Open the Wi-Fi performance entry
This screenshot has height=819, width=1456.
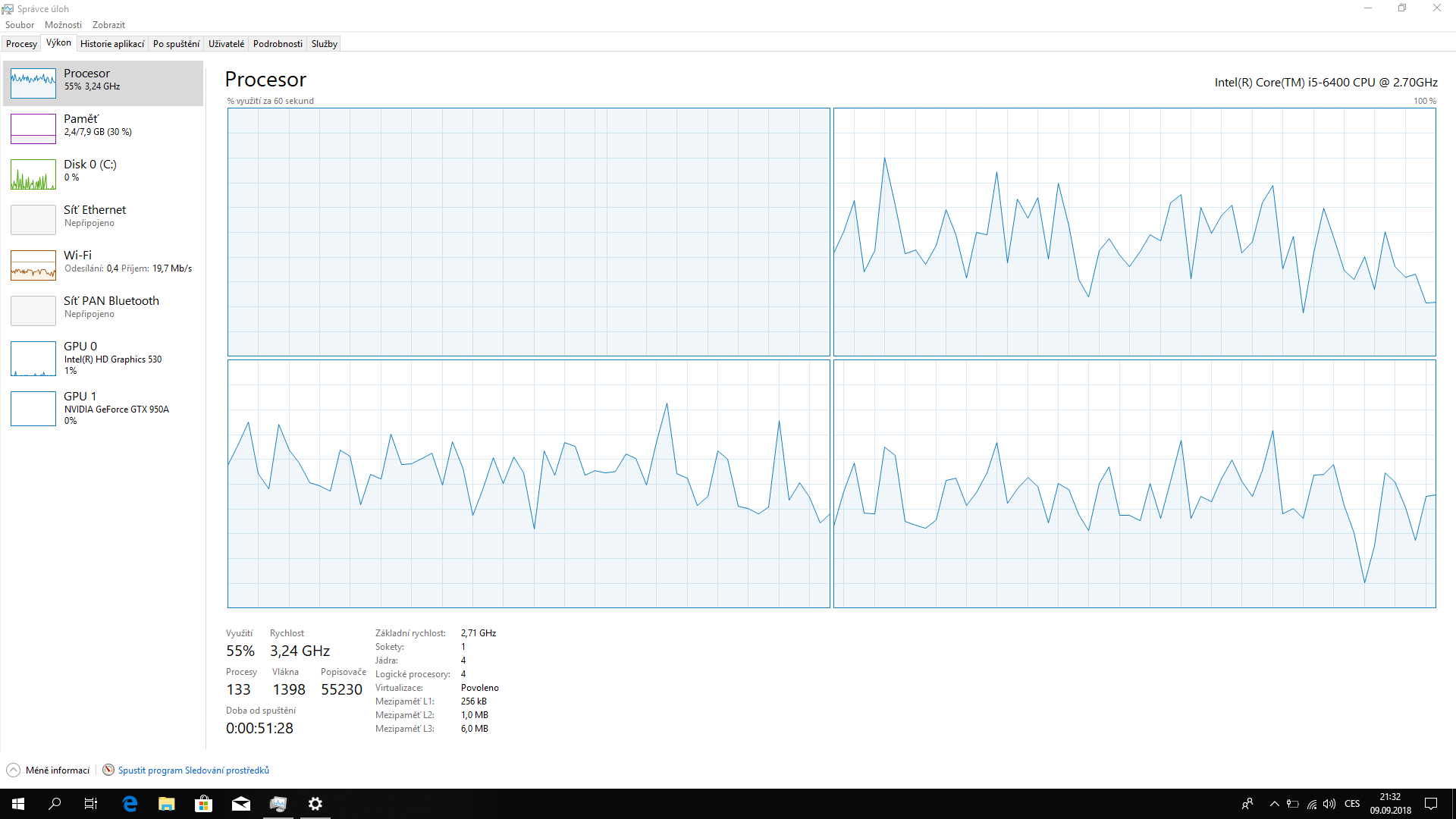(33, 265)
